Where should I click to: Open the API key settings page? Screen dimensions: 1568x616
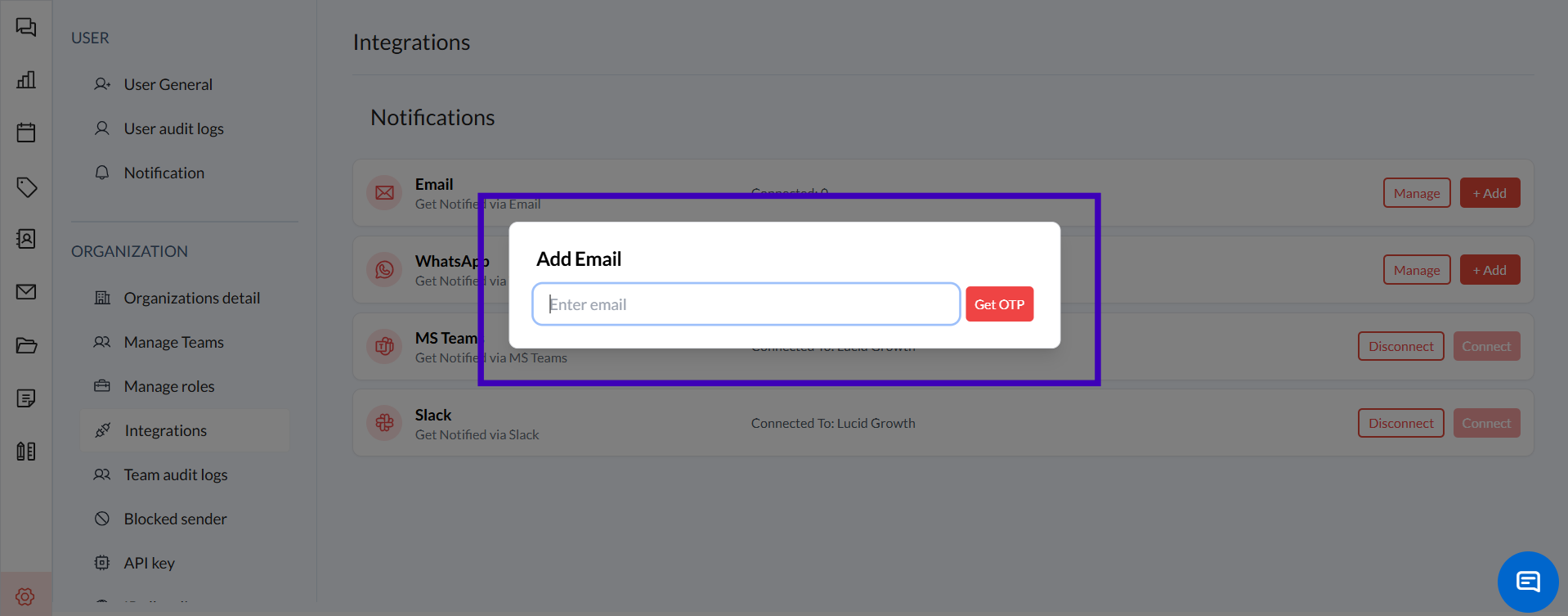tap(149, 563)
